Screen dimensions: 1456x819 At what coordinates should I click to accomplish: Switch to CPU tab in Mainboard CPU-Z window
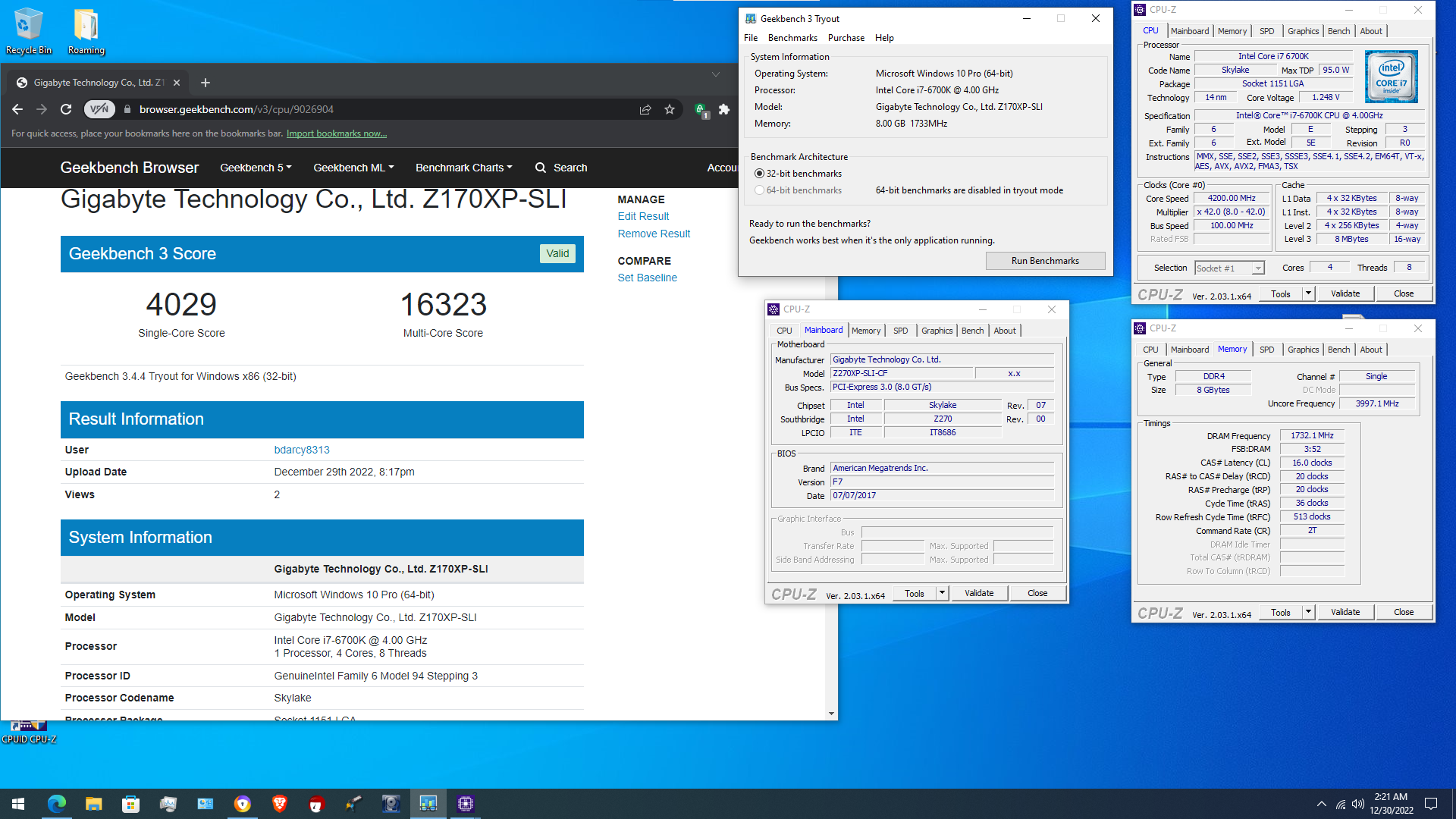pyautogui.click(x=784, y=331)
